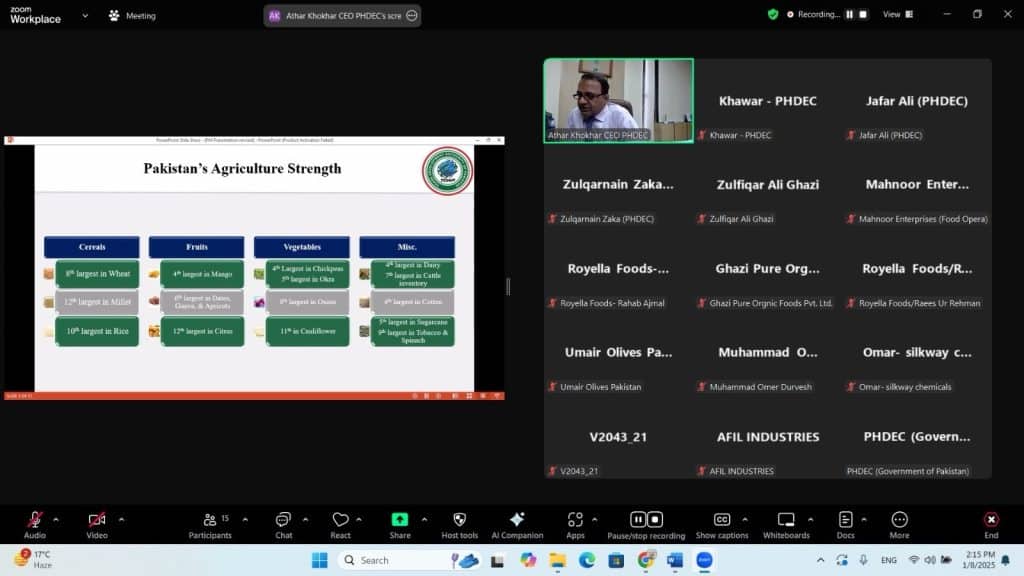Image resolution: width=1024 pixels, height=576 pixels.
Task: Open the More options menu
Action: (899, 520)
